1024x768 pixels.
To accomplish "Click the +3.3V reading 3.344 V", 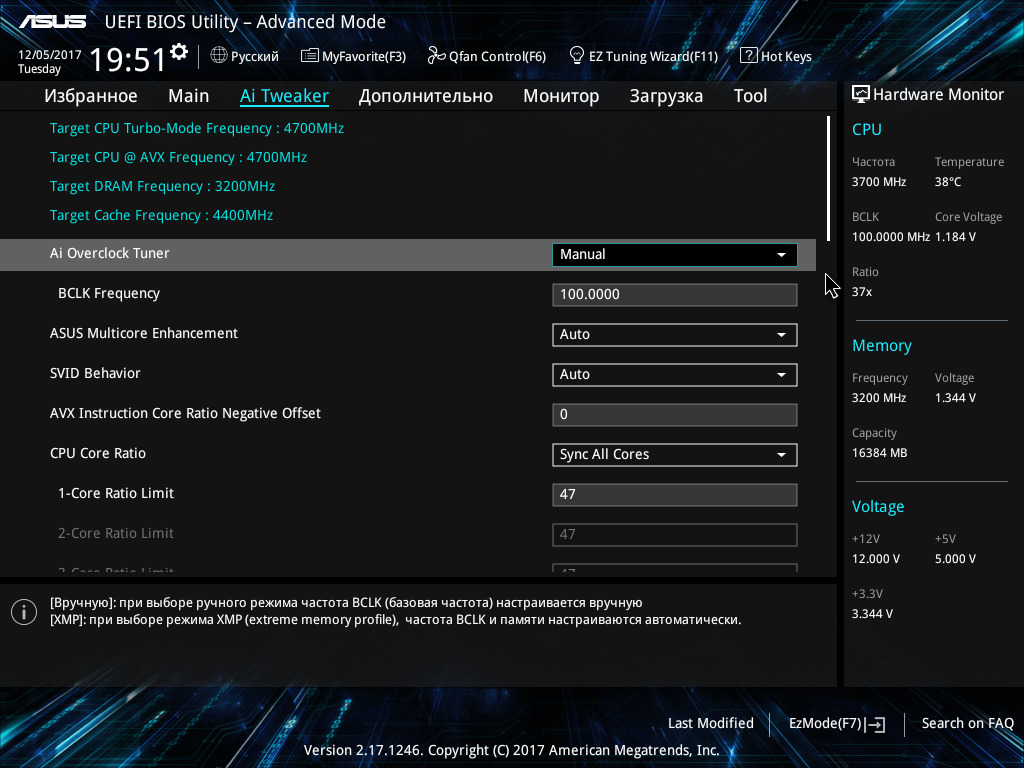I will 872,613.
